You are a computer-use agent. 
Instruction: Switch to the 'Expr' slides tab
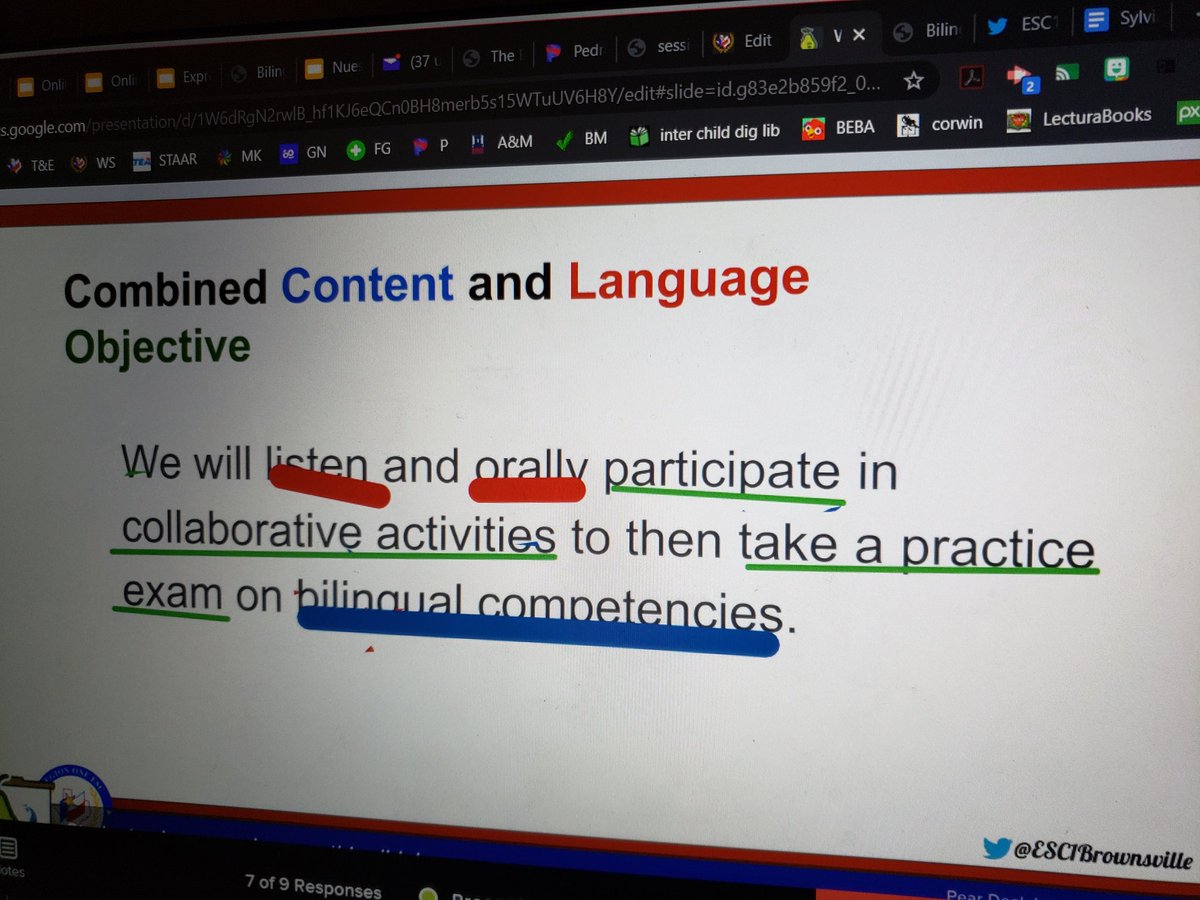181,76
